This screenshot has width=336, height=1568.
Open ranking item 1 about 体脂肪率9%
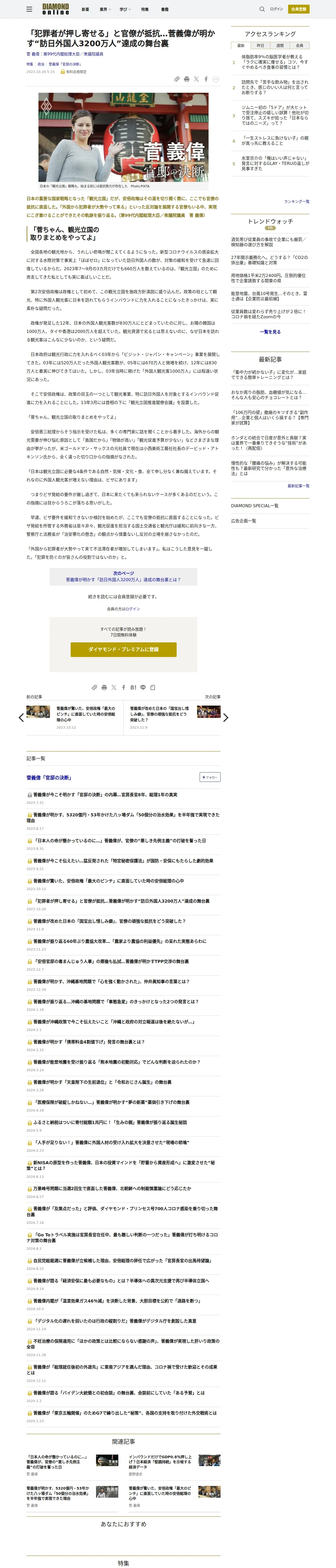click(x=275, y=62)
